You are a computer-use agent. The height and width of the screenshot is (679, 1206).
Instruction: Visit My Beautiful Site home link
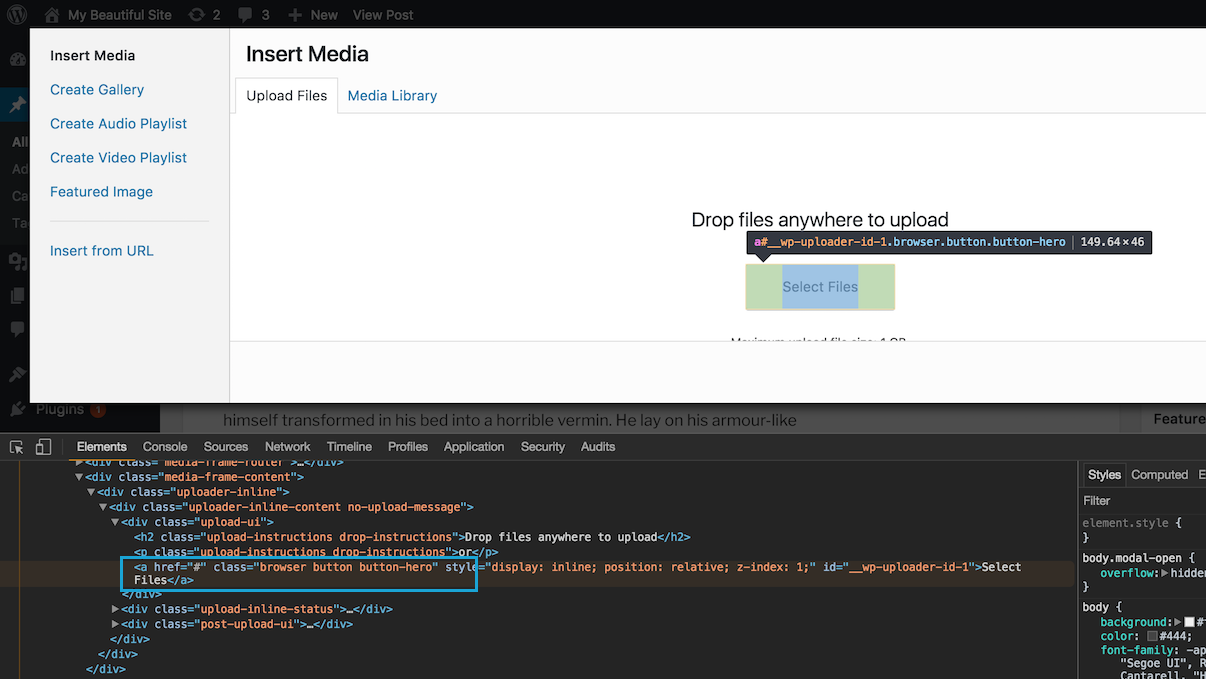pos(108,15)
